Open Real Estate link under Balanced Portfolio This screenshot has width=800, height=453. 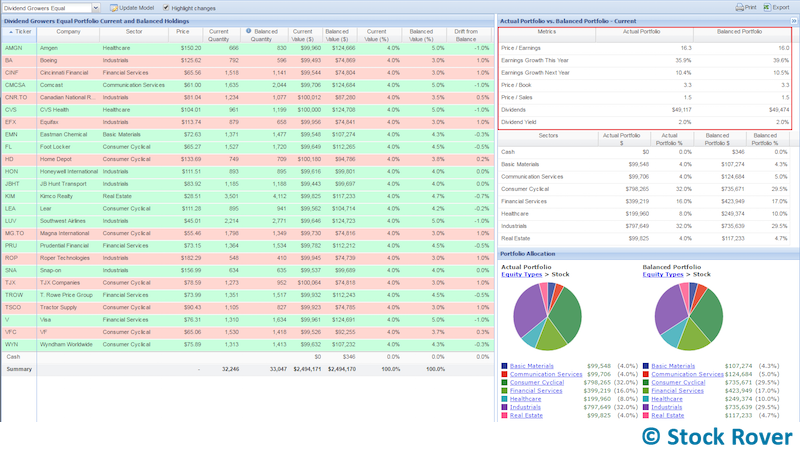pos(667,415)
